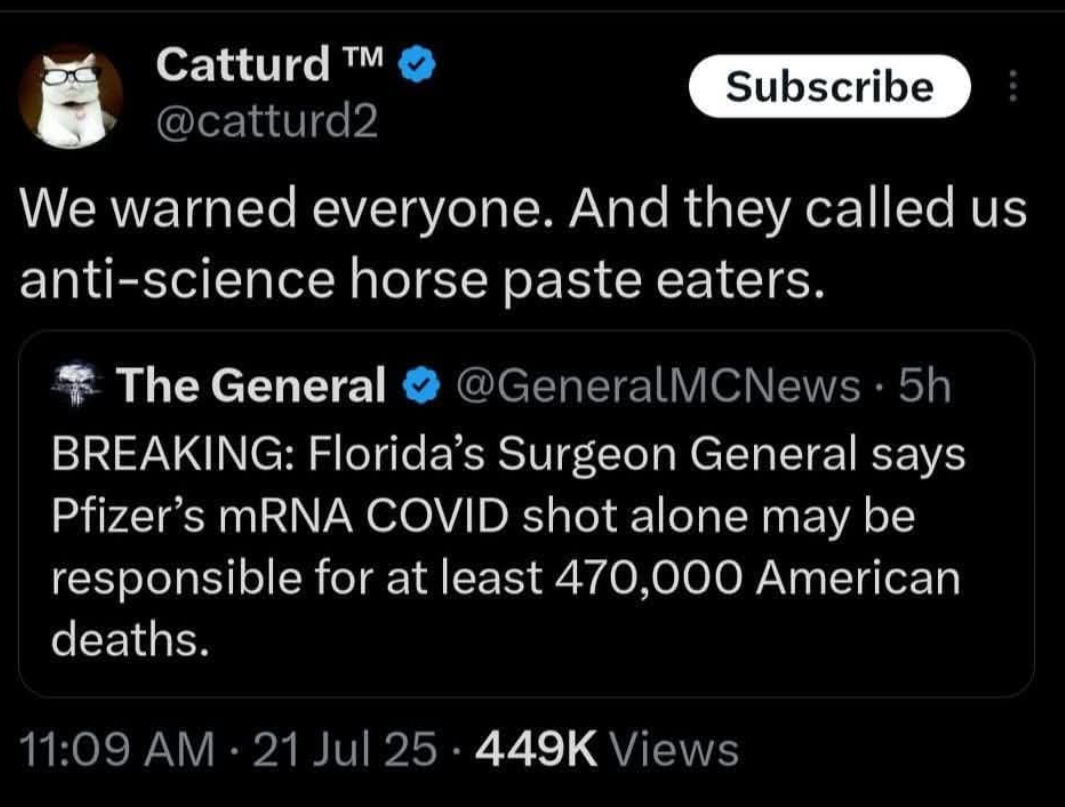Open The General's display name link
Viewport: 1065px width, 807px height.
[252, 385]
